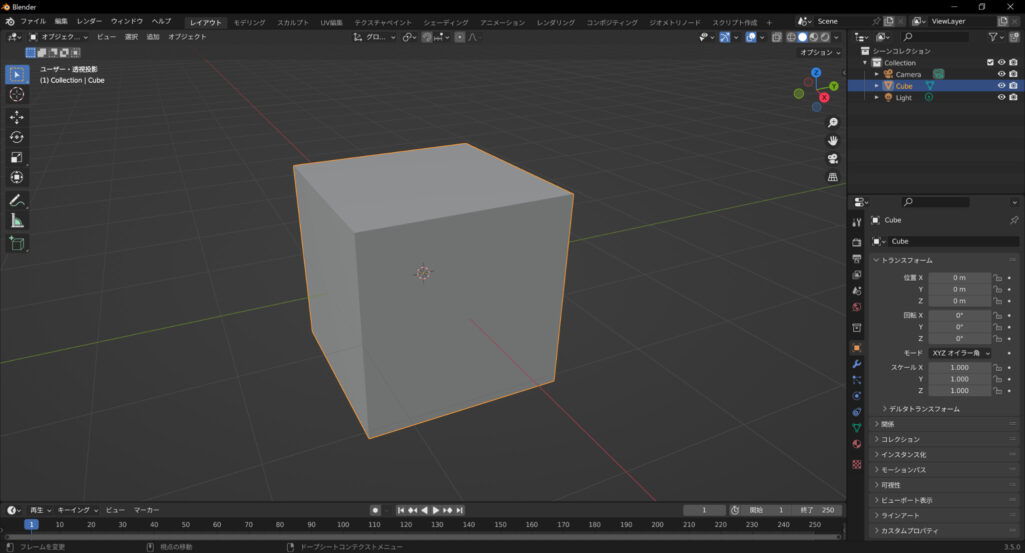This screenshot has width=1025, height=553.
Task: Hide Light in viewport via eye icon
Action: click(x=1001, y=97)
